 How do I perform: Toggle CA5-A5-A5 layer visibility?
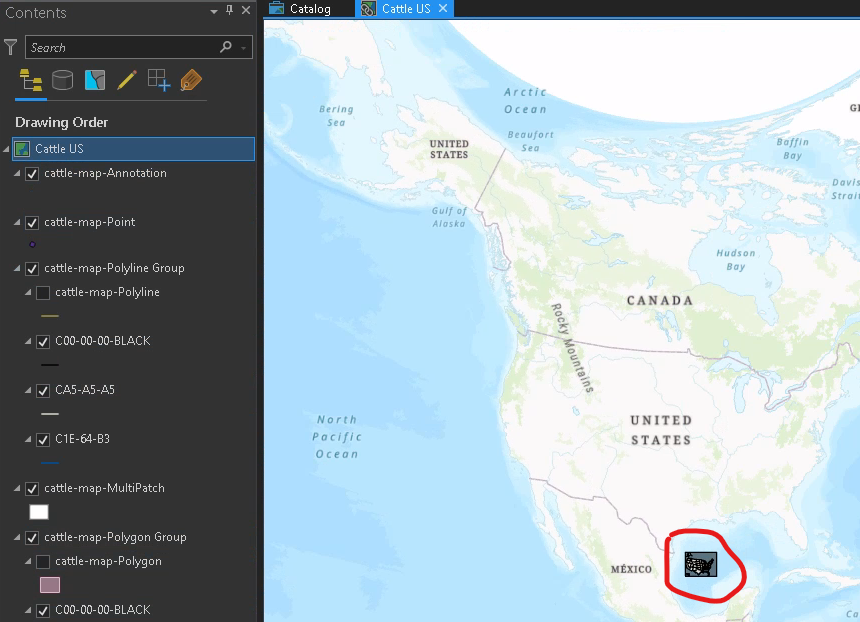pos(43,391)
